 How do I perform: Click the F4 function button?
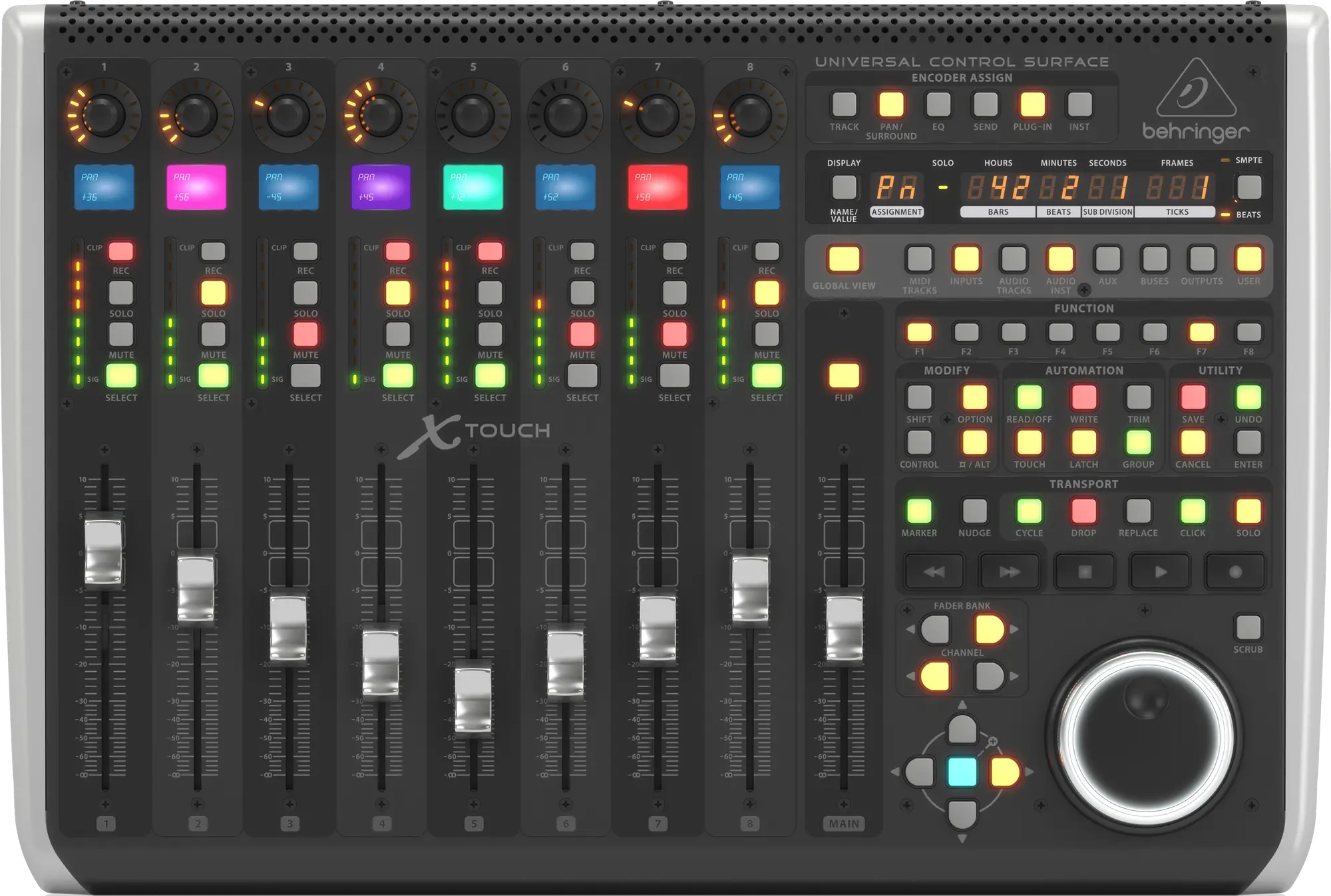[1061, 332]
